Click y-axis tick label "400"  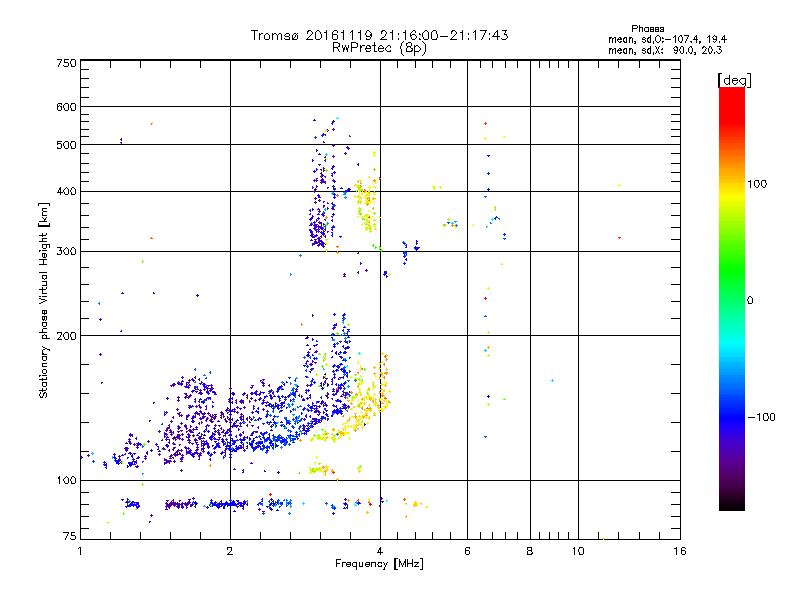(66, 192)
